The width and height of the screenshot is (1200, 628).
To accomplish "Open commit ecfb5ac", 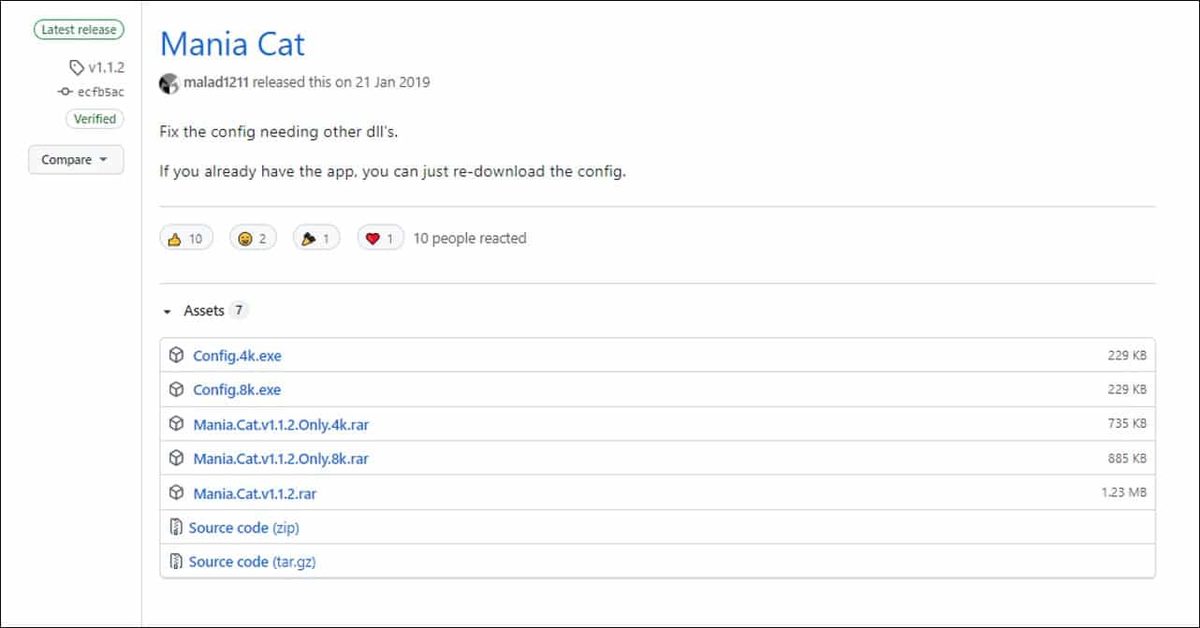I will point(101,92).
